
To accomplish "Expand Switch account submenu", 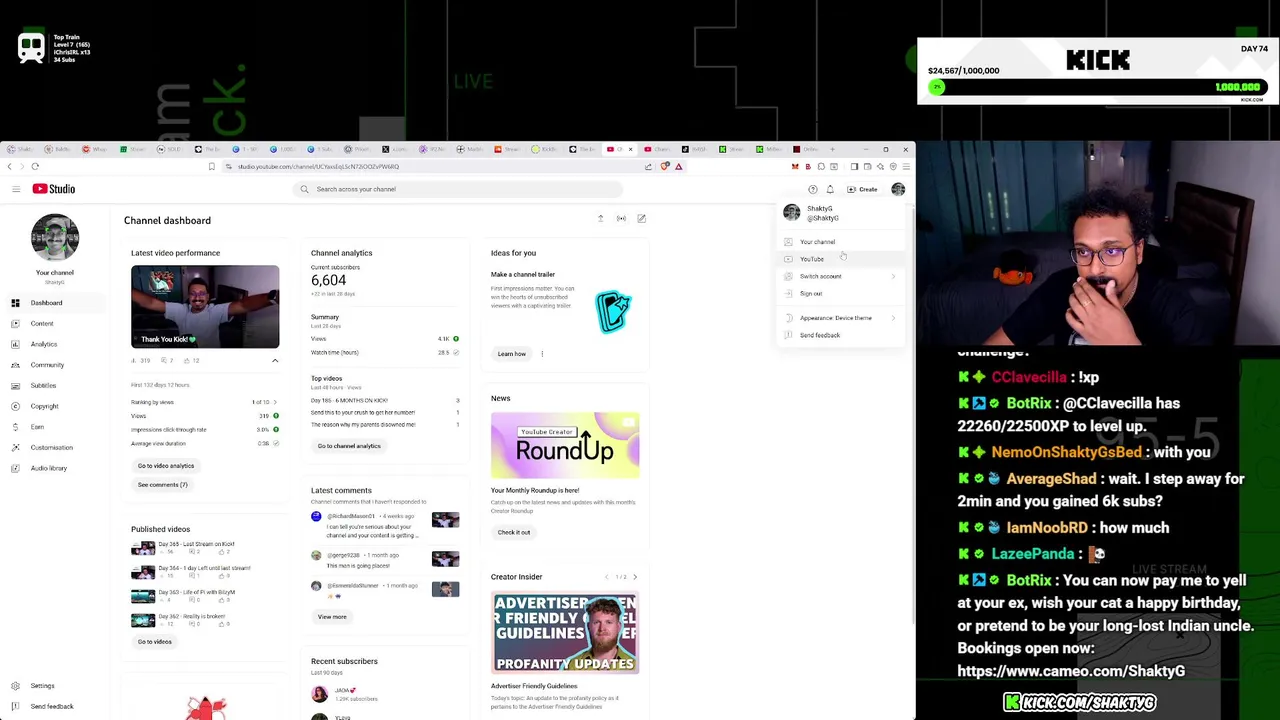I will coord(841,276).
